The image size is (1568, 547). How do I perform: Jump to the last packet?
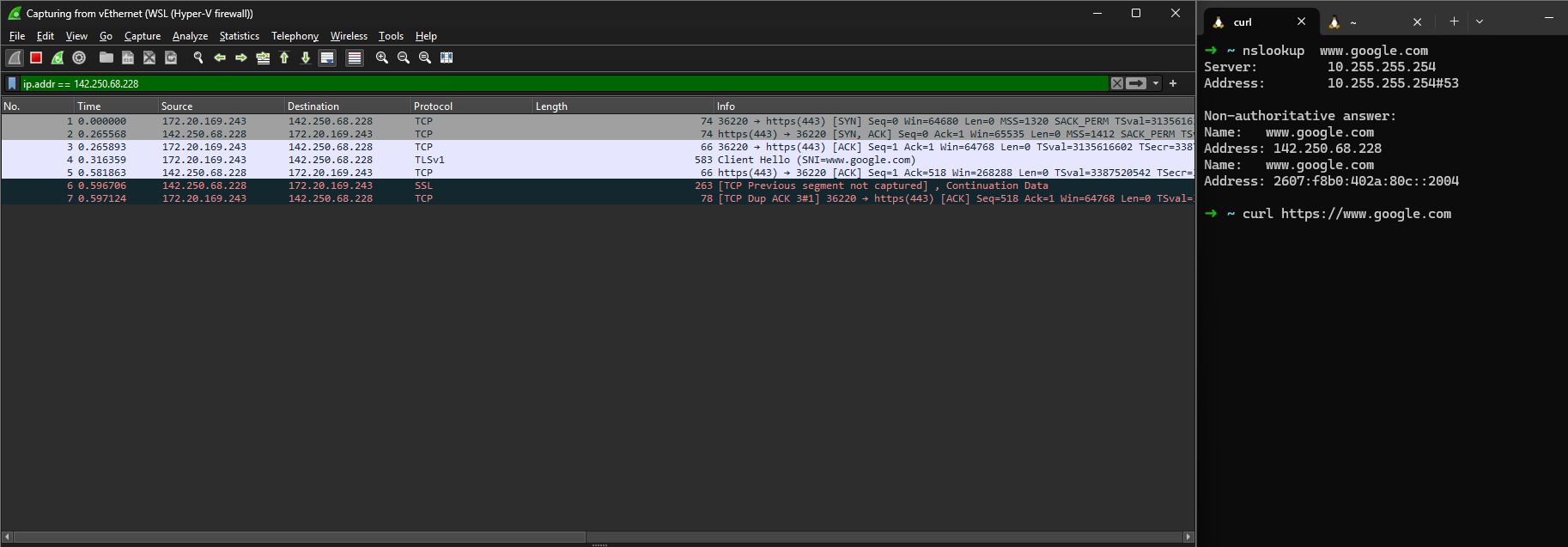(306, 58)
